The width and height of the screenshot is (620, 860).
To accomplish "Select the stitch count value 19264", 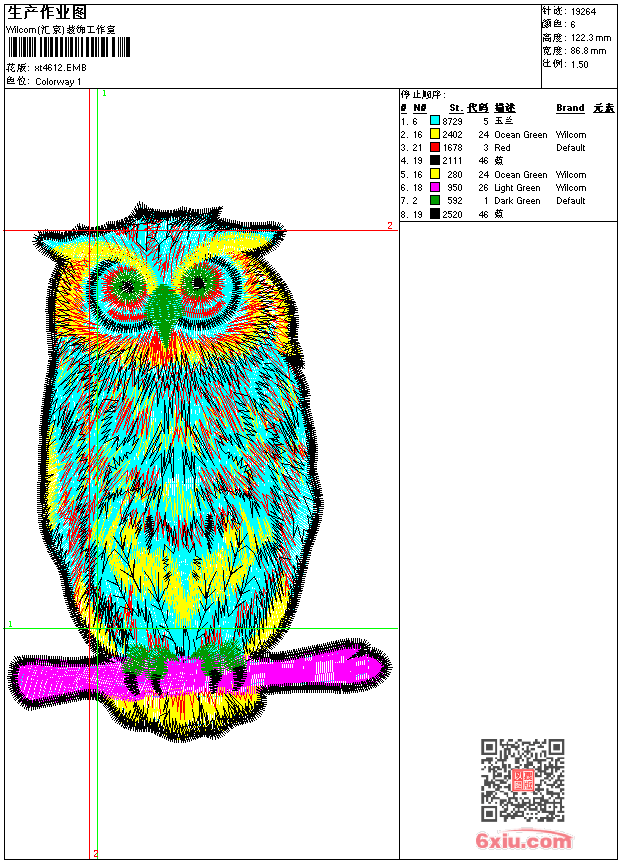I will tap(584, 12).
